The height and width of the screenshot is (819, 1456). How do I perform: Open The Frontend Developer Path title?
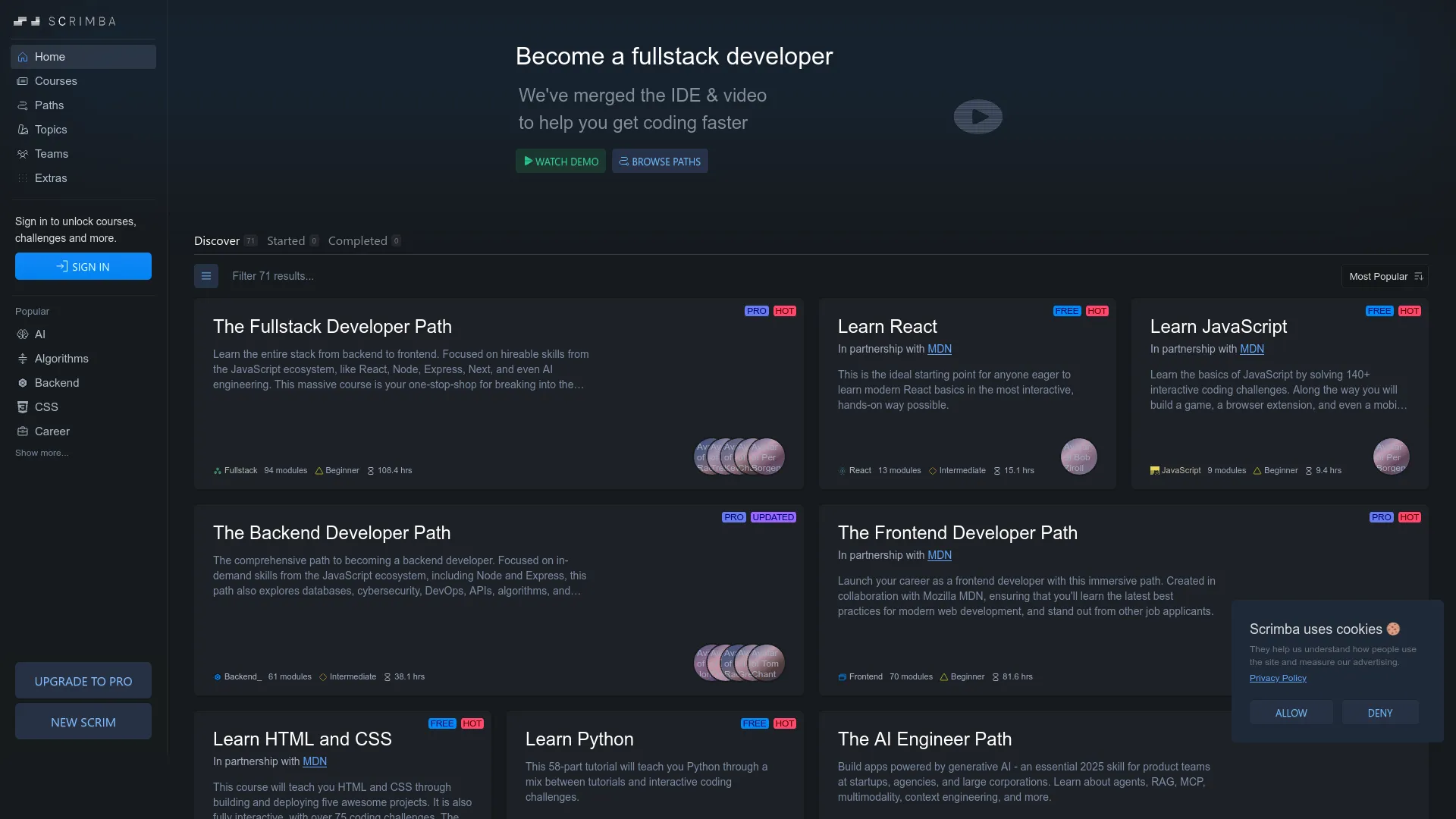coord(957,532)
